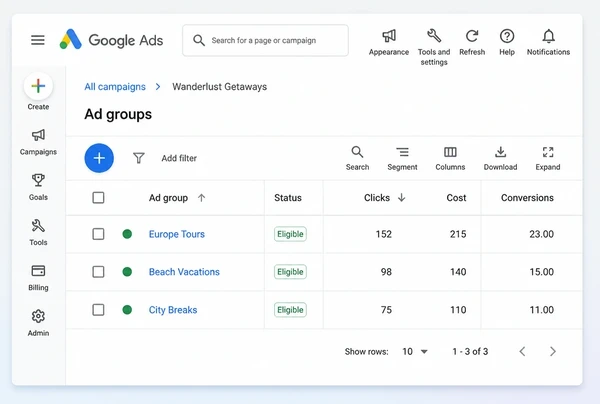
Task: Go to Campaigns in sidebar
Action: pyautogui.click(x=38, y=142)
